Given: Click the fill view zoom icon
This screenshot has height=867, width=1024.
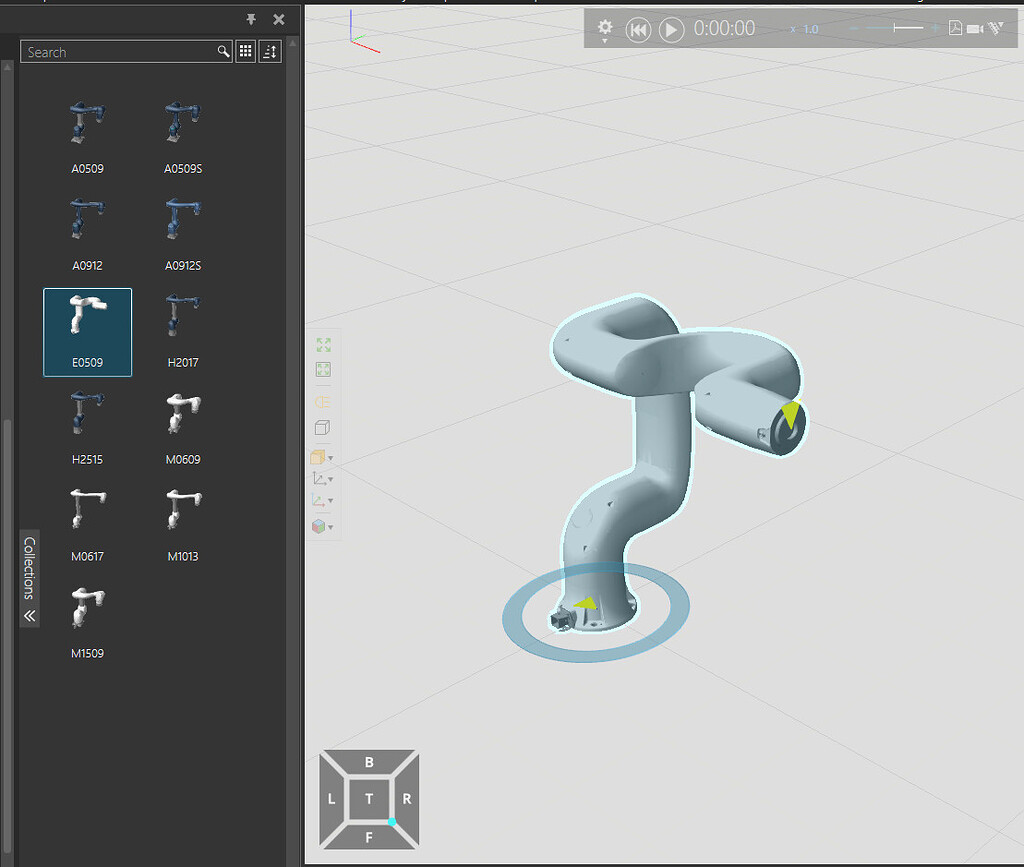Looking at the screenshot, I should pyautogui.click(x=323, y=345).
